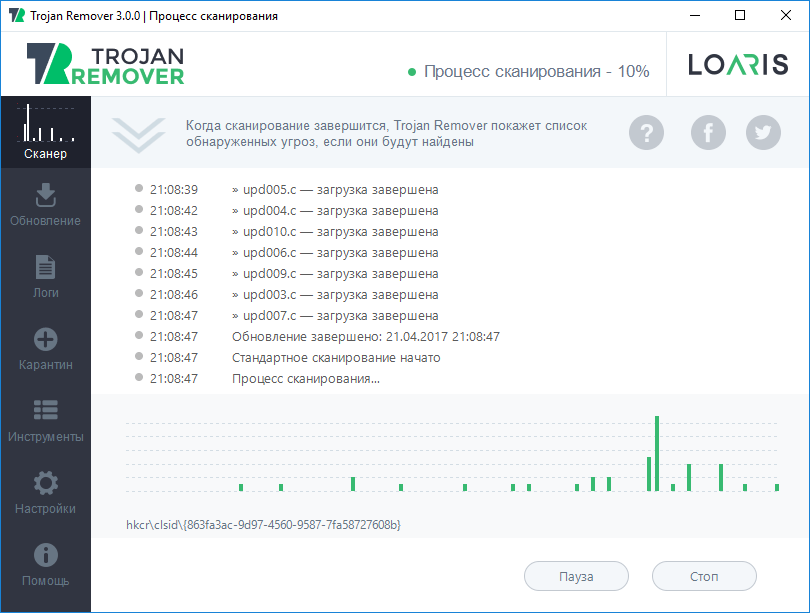The image size is (810, 613).
Task: Click the double chevron arrow icon
Action: click(x=138, y=135)
